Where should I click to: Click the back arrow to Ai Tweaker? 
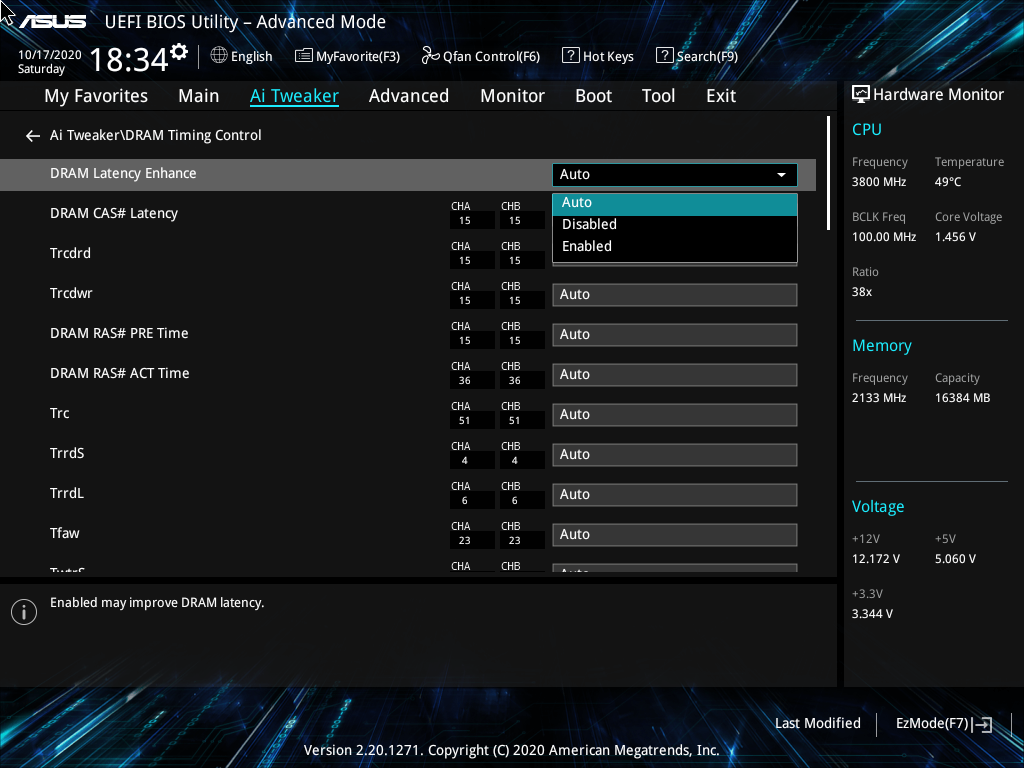click(x=33, y=136)
